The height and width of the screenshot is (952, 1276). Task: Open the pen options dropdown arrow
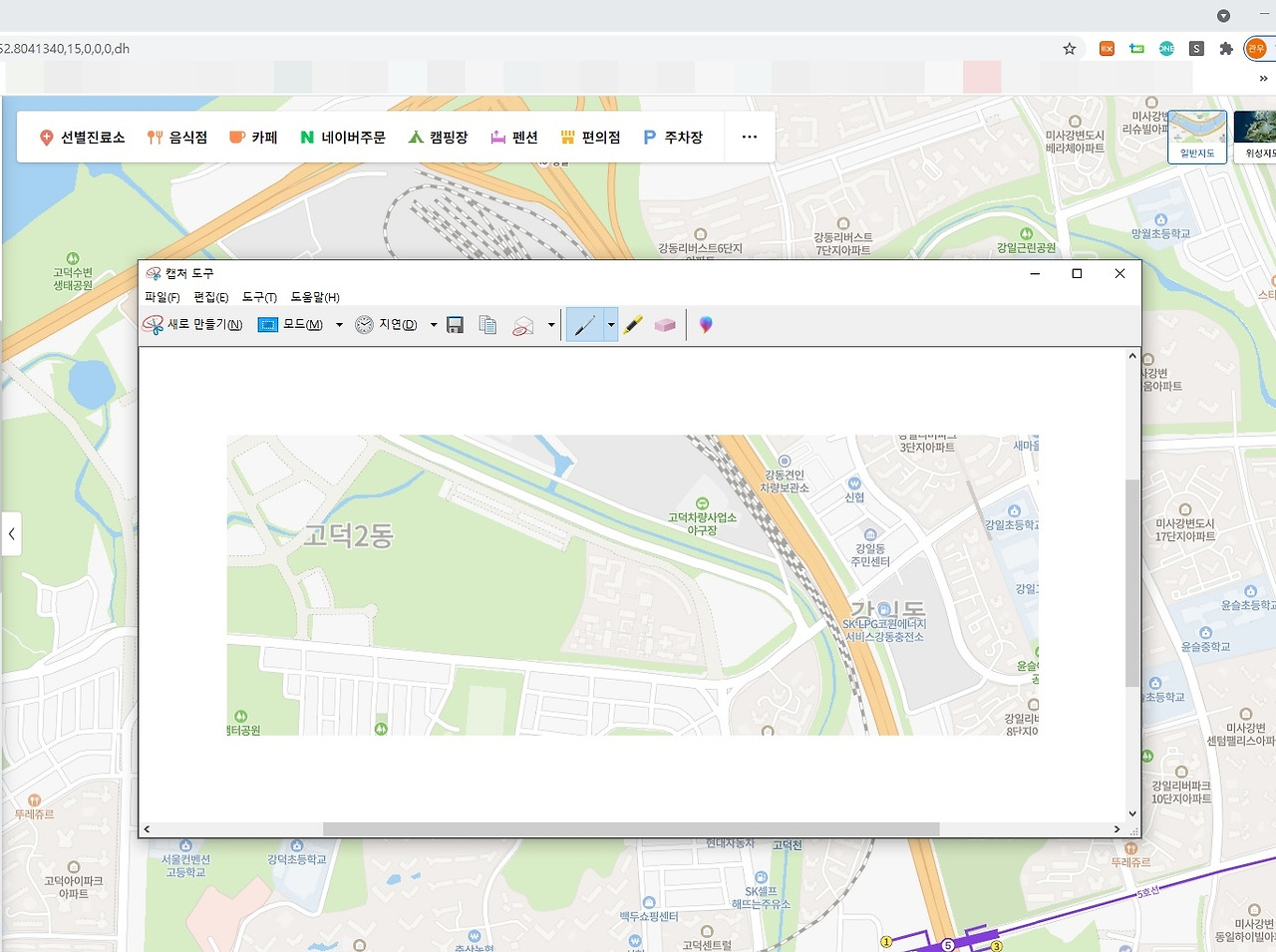(611, 325)
